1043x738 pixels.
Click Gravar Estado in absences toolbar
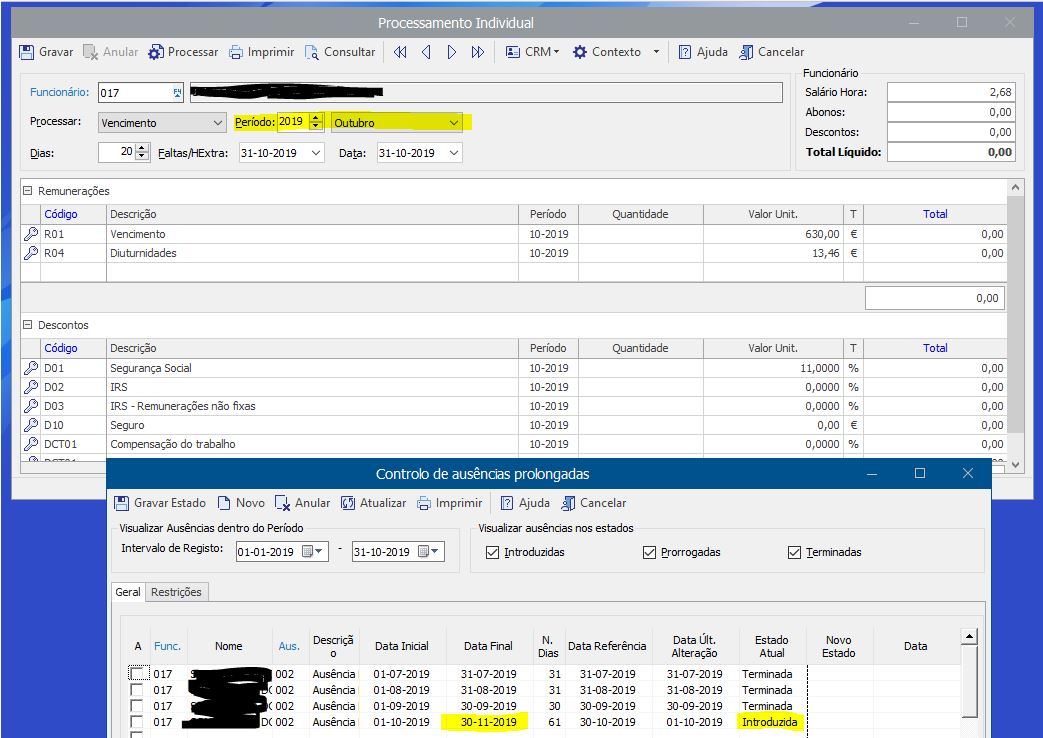click(122, 503)
